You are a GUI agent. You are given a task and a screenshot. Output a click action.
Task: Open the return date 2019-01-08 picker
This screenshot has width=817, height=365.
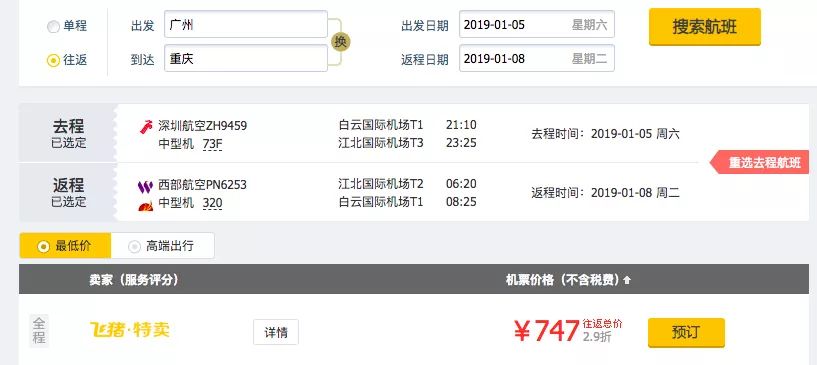(537, 58)
